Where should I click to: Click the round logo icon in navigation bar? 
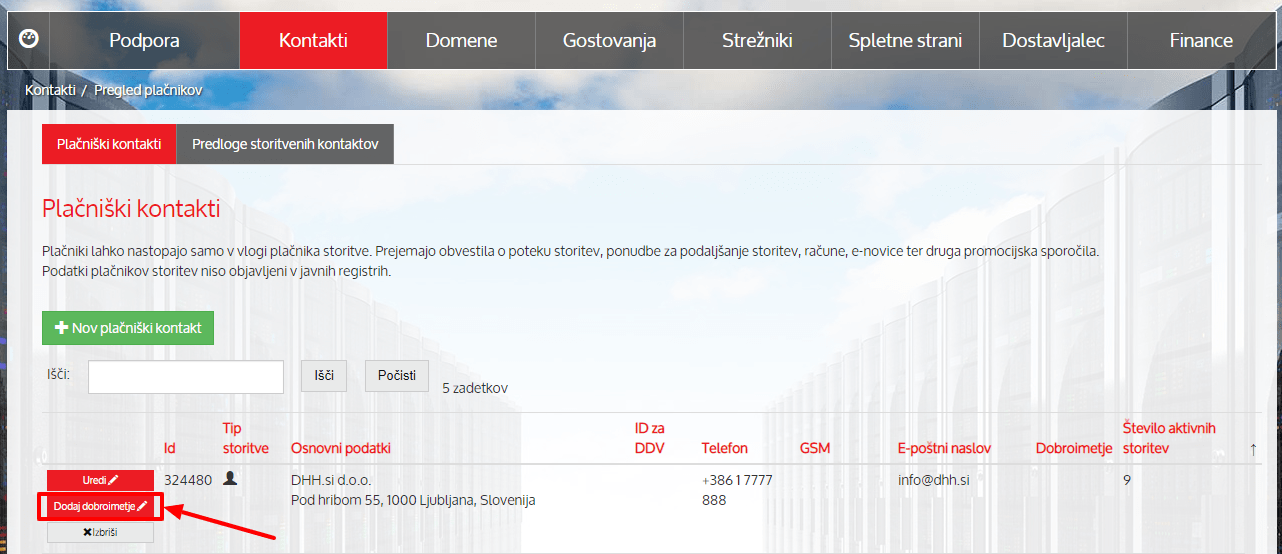29,40
